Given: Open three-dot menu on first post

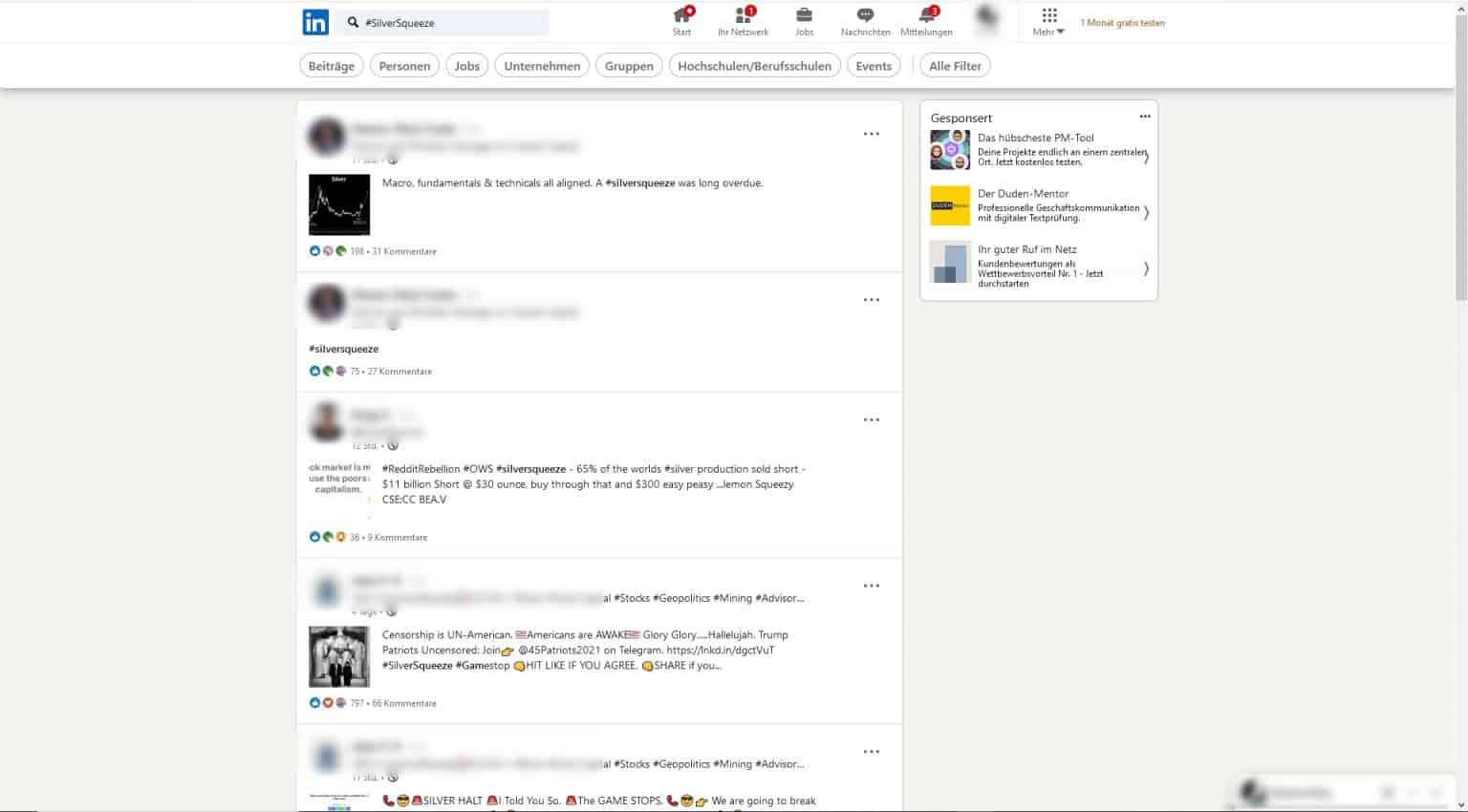Looking at the screenshot, I should point(871,134).
